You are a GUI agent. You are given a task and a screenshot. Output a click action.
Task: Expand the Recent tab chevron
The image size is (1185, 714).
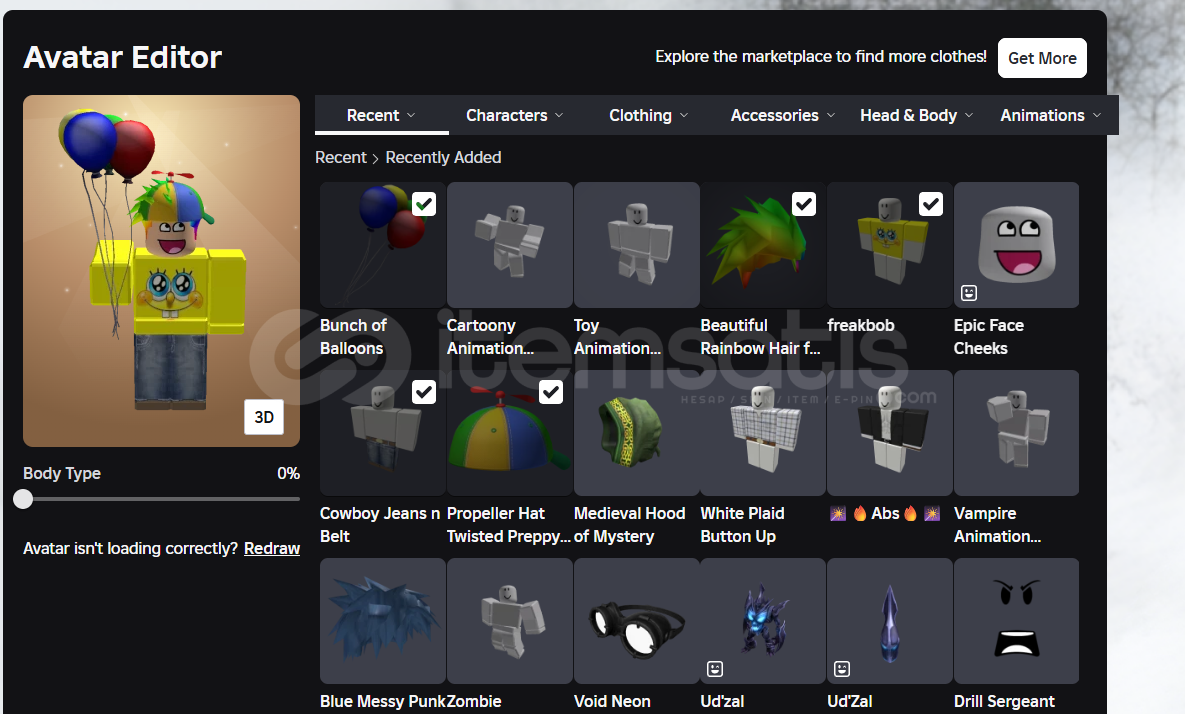(x=411, y=116)
